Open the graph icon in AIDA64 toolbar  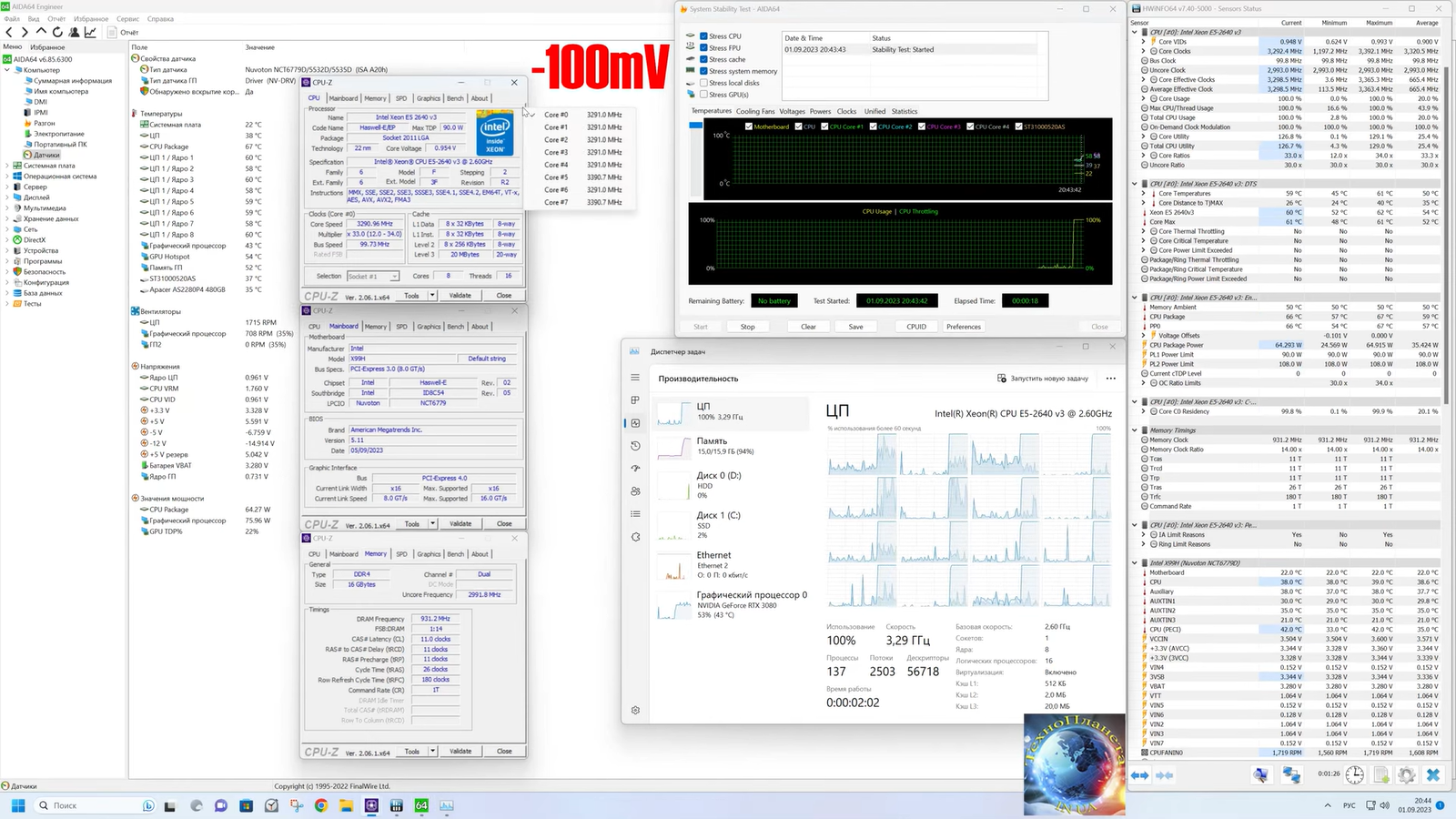click(x=90, y=32)
